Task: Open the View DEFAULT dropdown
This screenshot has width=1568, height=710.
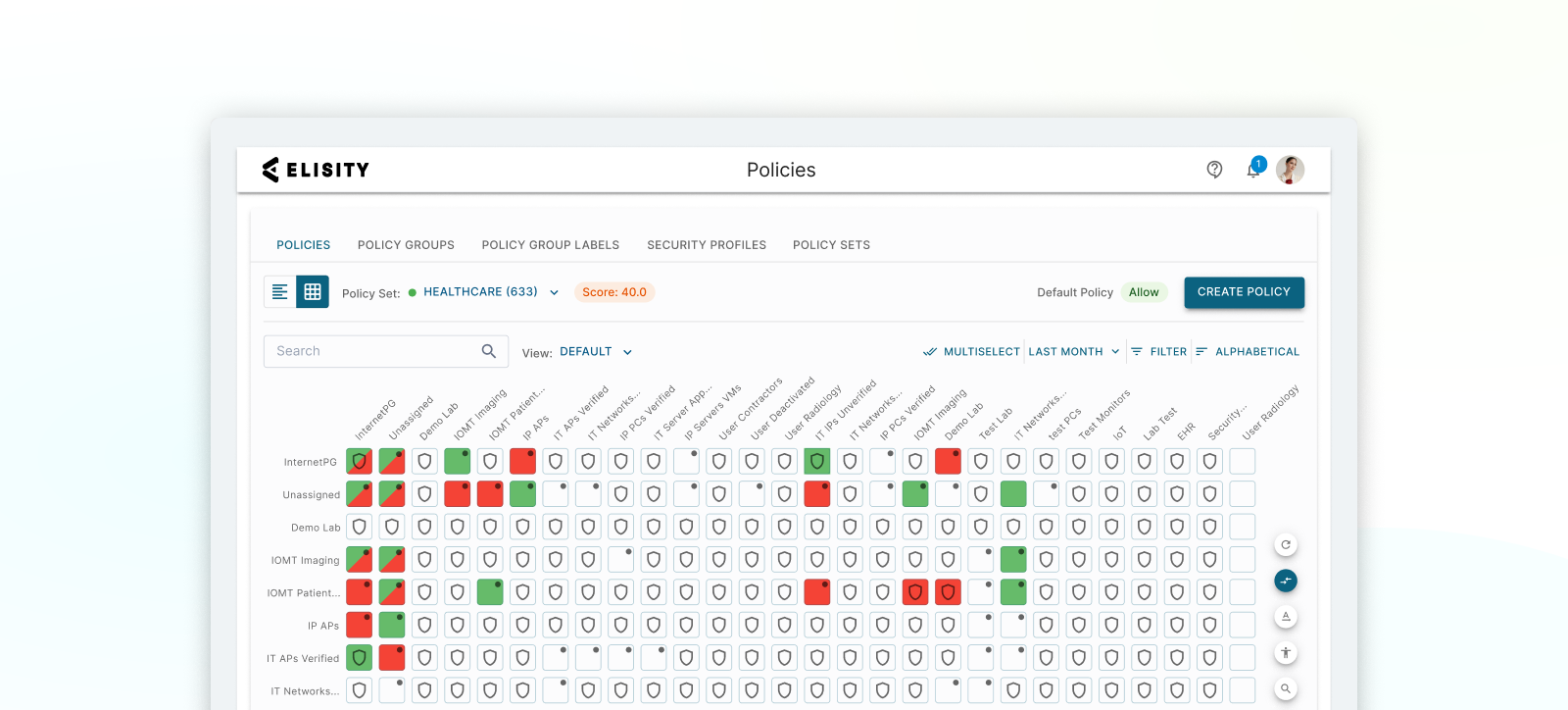Action: (596, 351)
